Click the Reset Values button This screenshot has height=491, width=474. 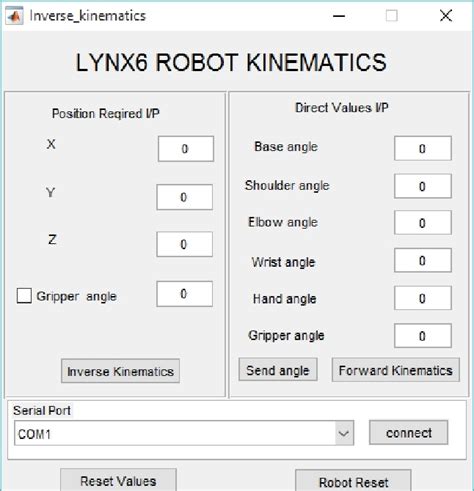[x=118, y=481]
